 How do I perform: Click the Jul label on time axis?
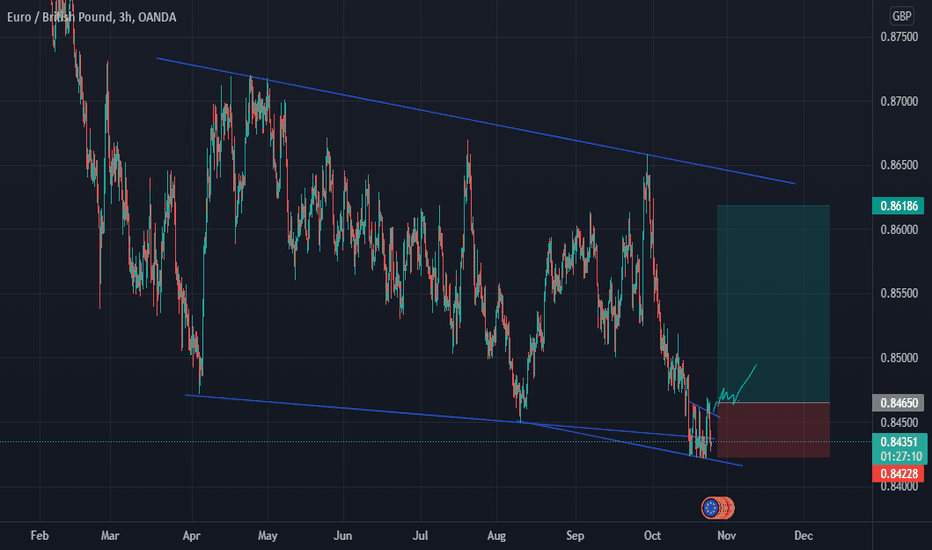click(x=420, y=536)
